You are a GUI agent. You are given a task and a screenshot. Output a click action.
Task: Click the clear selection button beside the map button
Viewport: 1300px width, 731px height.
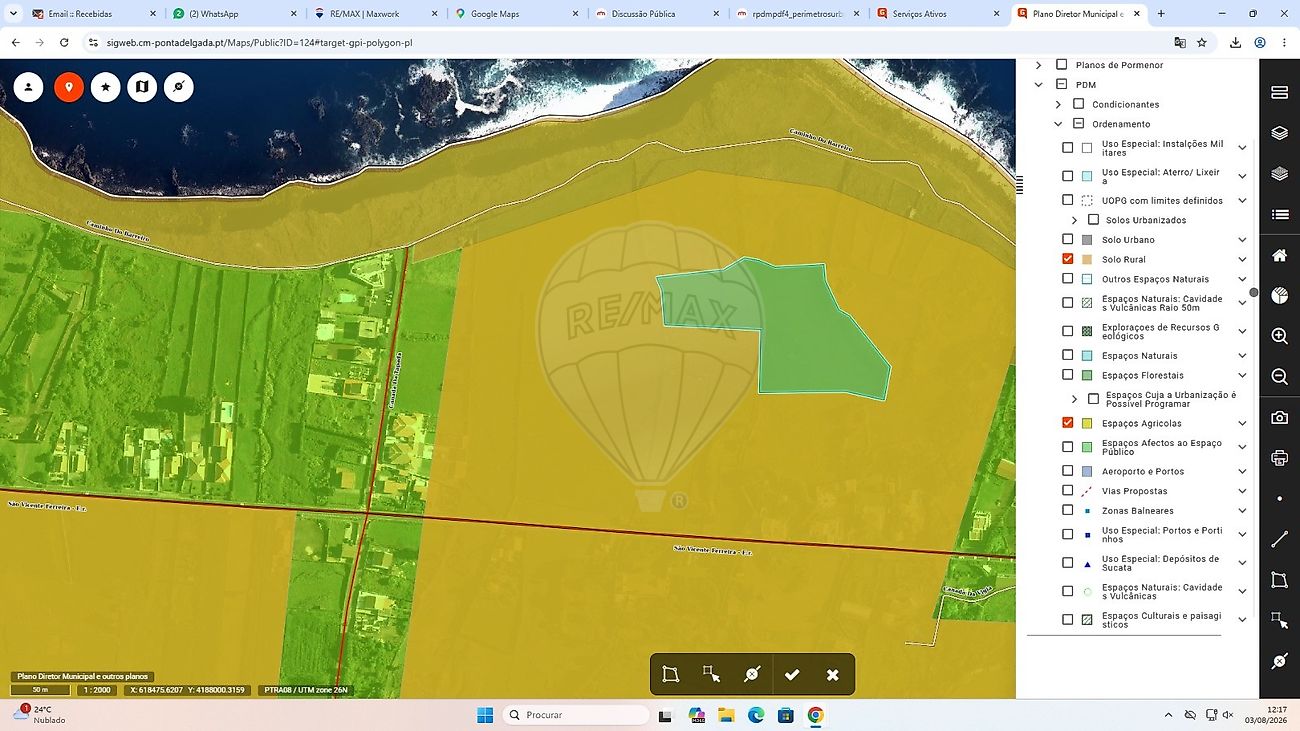pyautogui.click(x=178, y=87)
